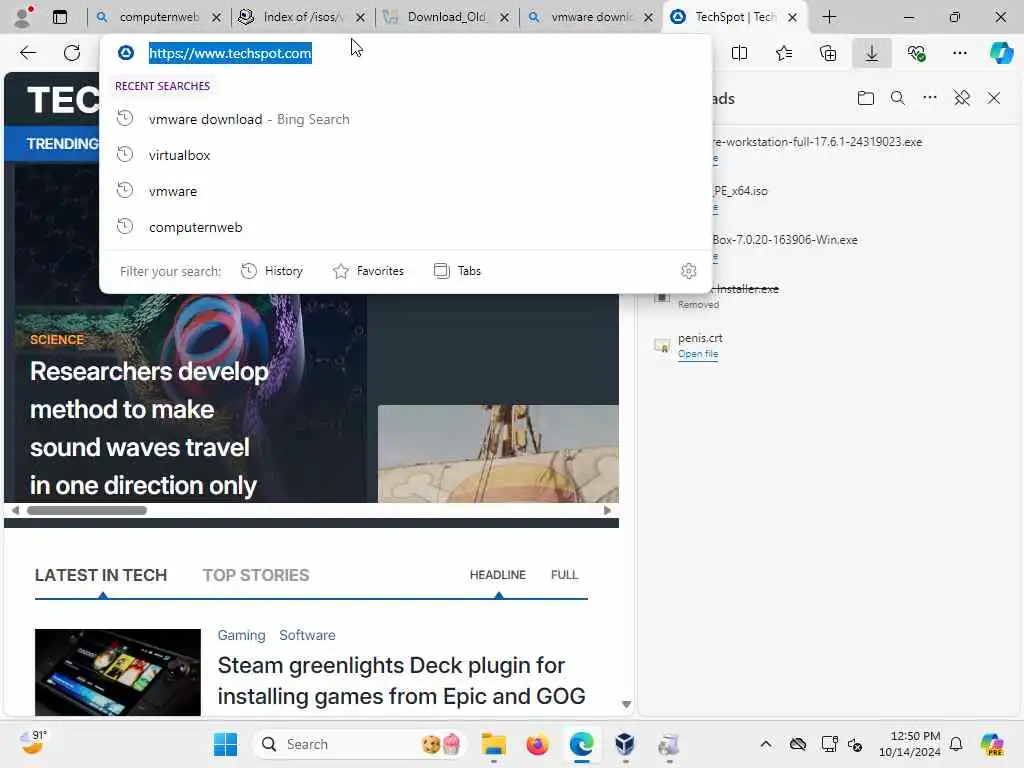Select the PE_x64.iso download entry
This screenshot has width=1024, height=768.
click(740, 191)
